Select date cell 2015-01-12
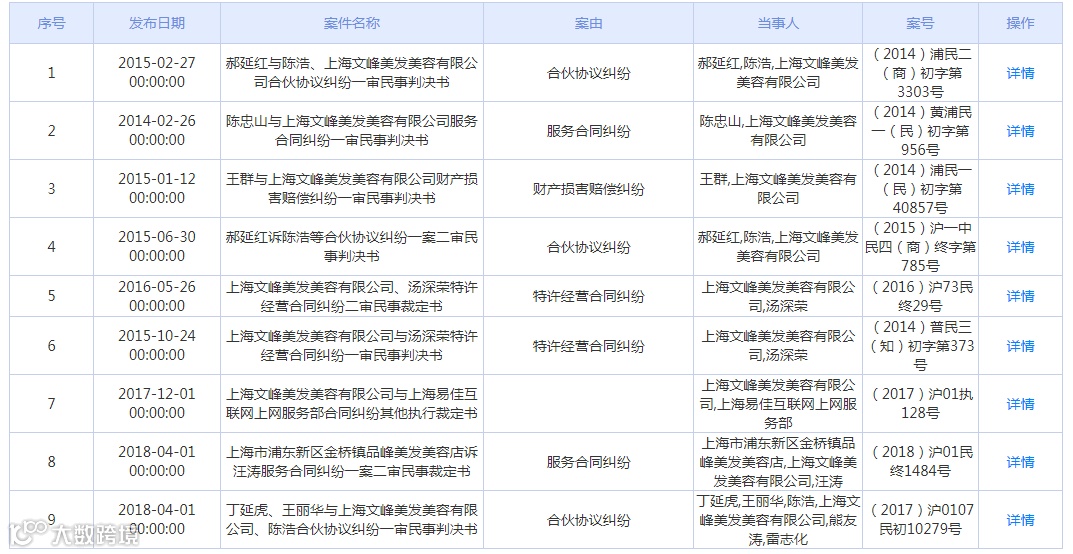Screen dimensions: 1073x554 click(x=157, y=189)
